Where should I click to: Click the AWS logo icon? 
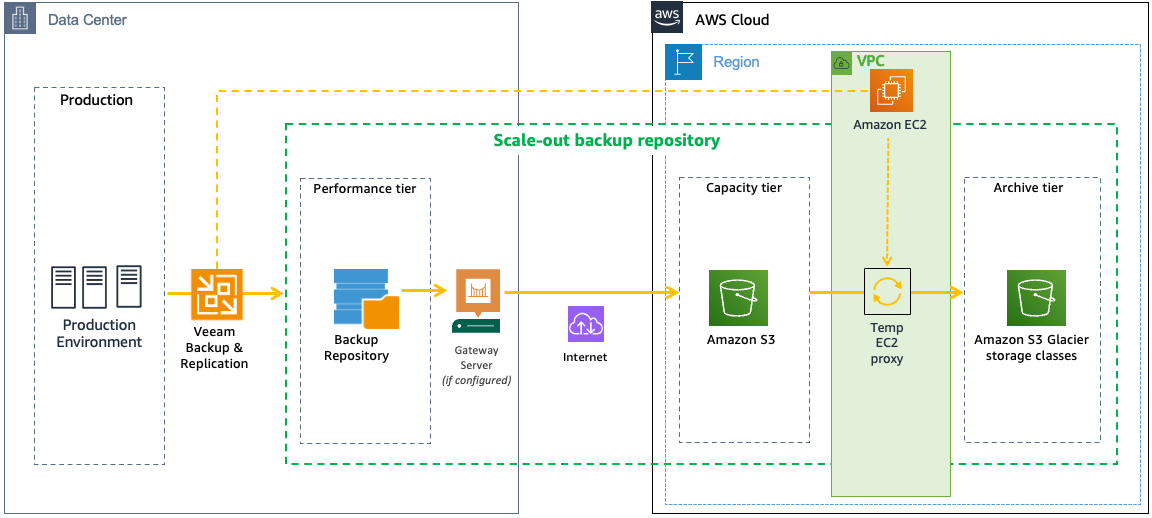[667, 17]
